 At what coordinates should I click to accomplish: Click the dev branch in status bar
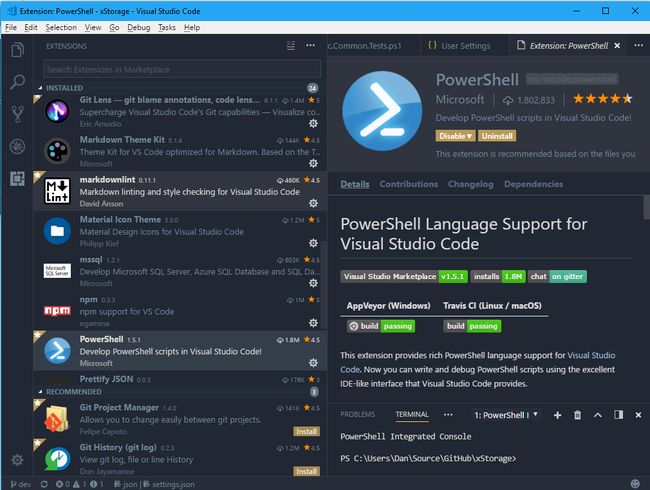[x=21, y=484]
